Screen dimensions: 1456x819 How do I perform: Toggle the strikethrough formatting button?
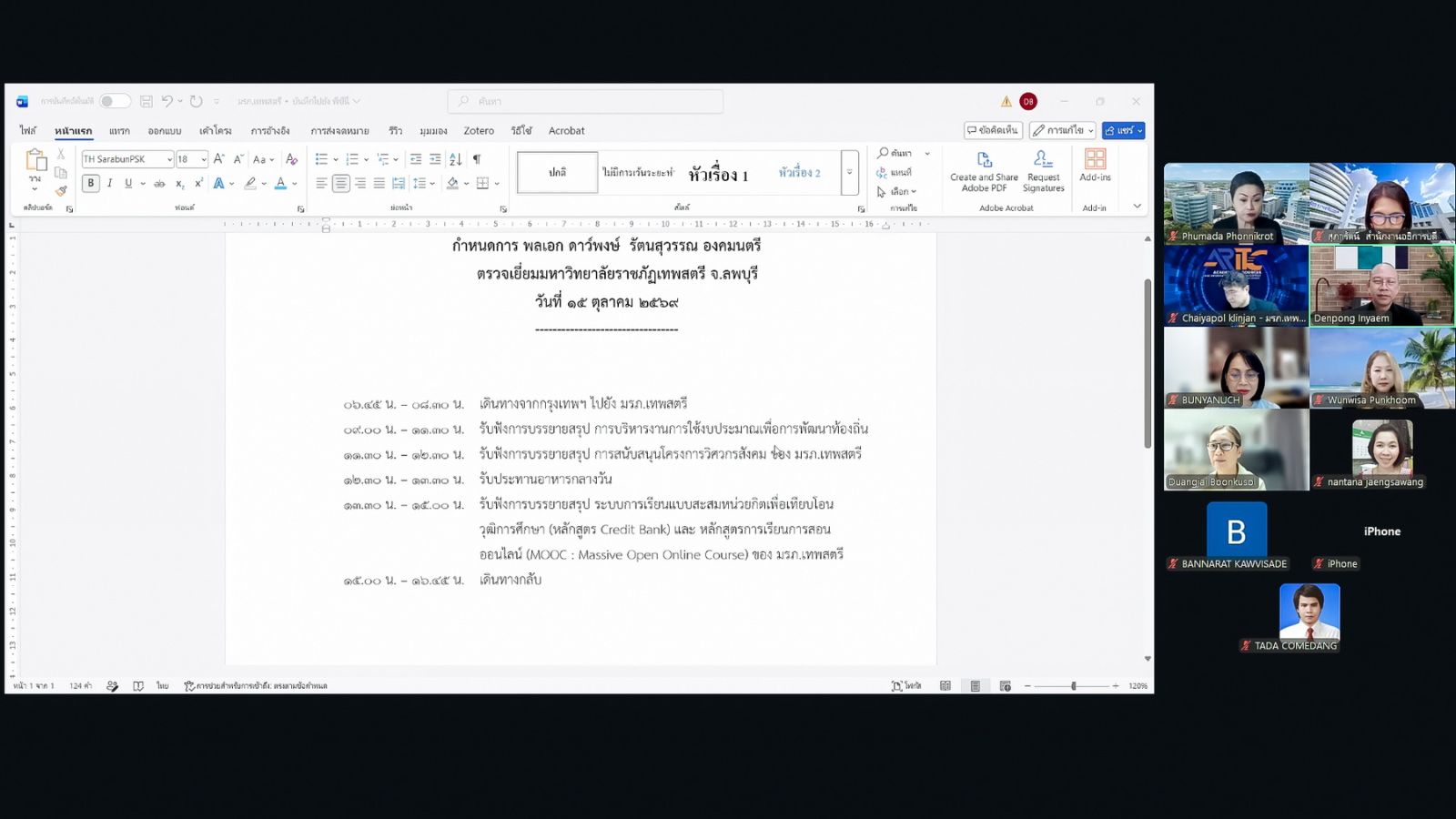(159, 183)
